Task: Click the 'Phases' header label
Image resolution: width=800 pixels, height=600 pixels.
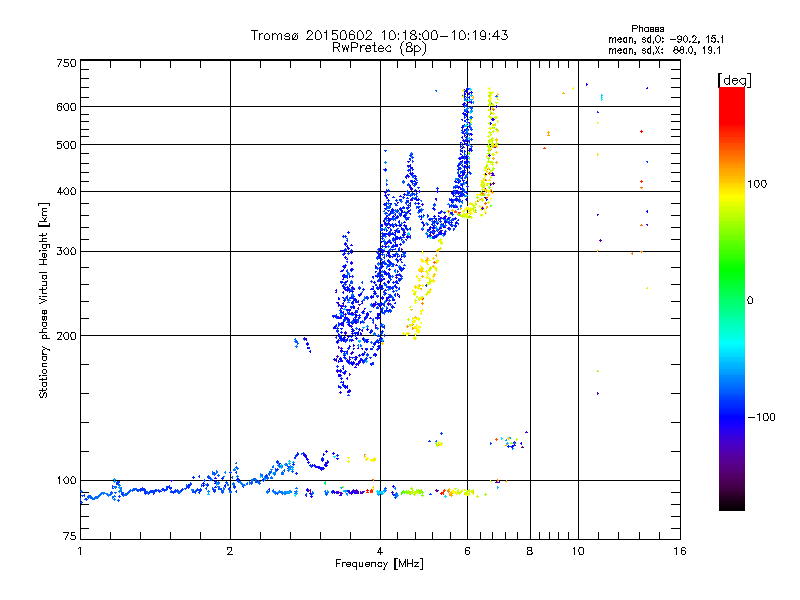Action: pyautogui.click(x=647, y=29)
